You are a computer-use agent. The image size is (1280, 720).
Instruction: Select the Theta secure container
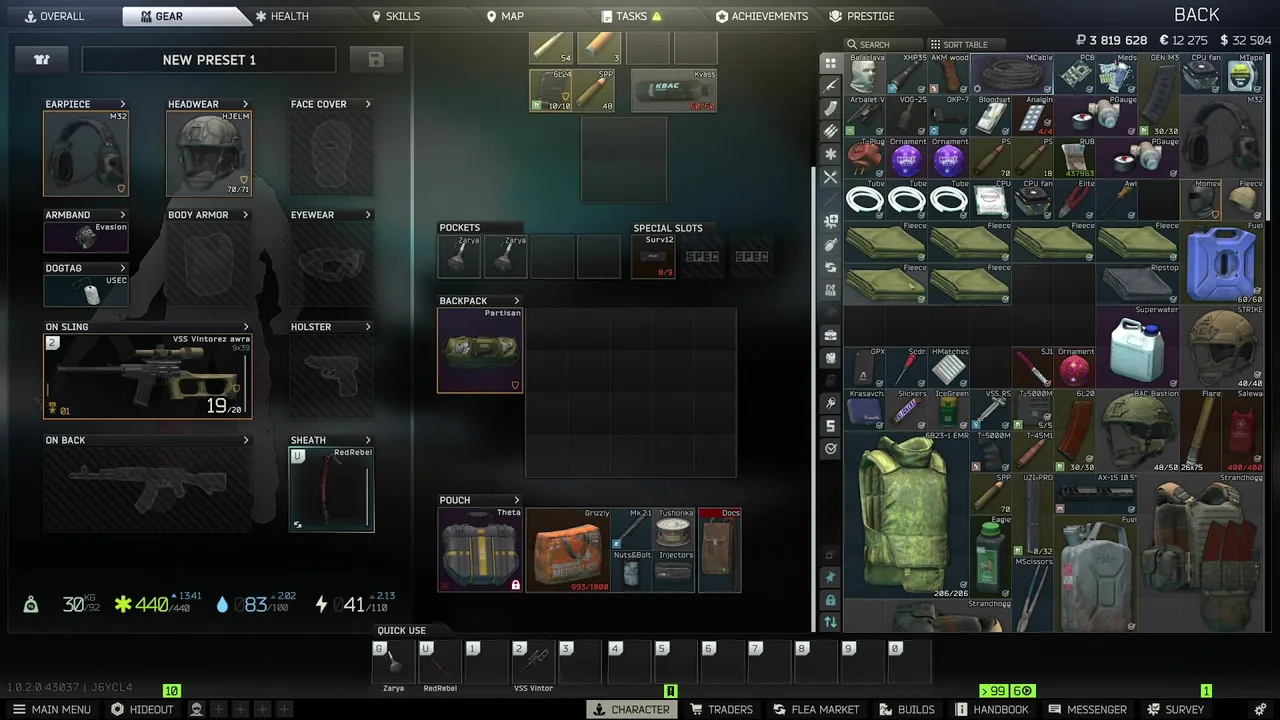tap(480, 550)
